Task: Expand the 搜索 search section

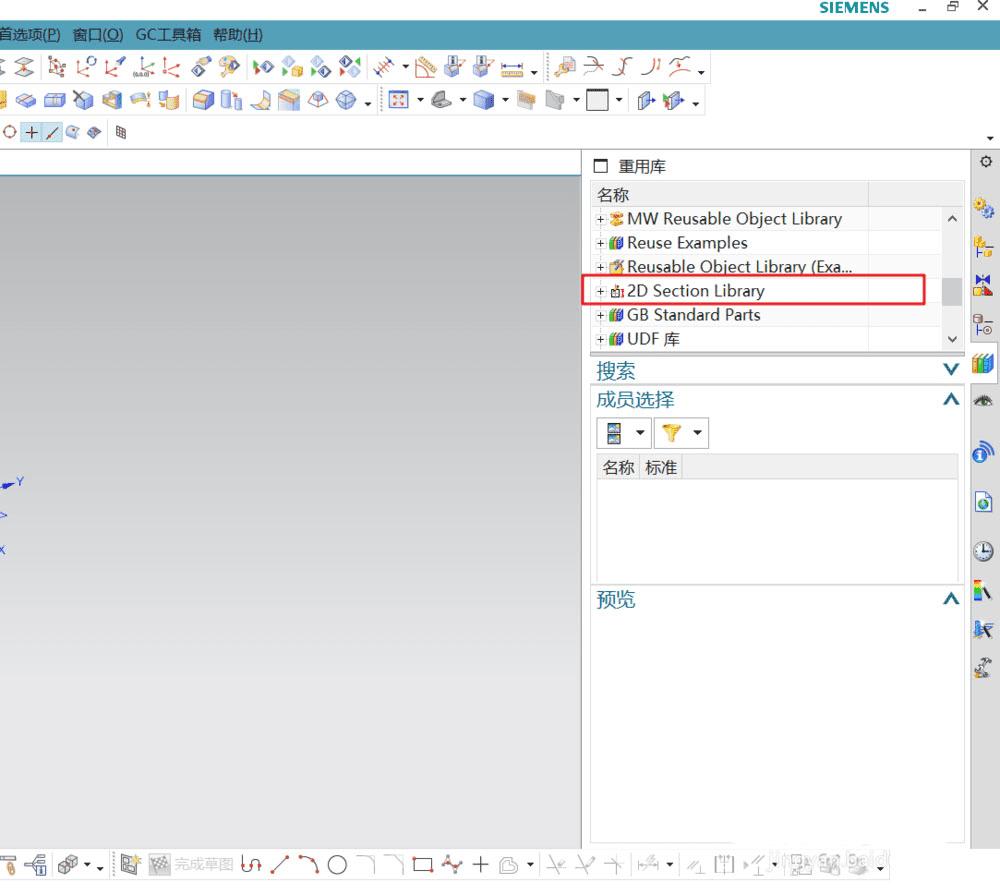Action: pos(951,369)
